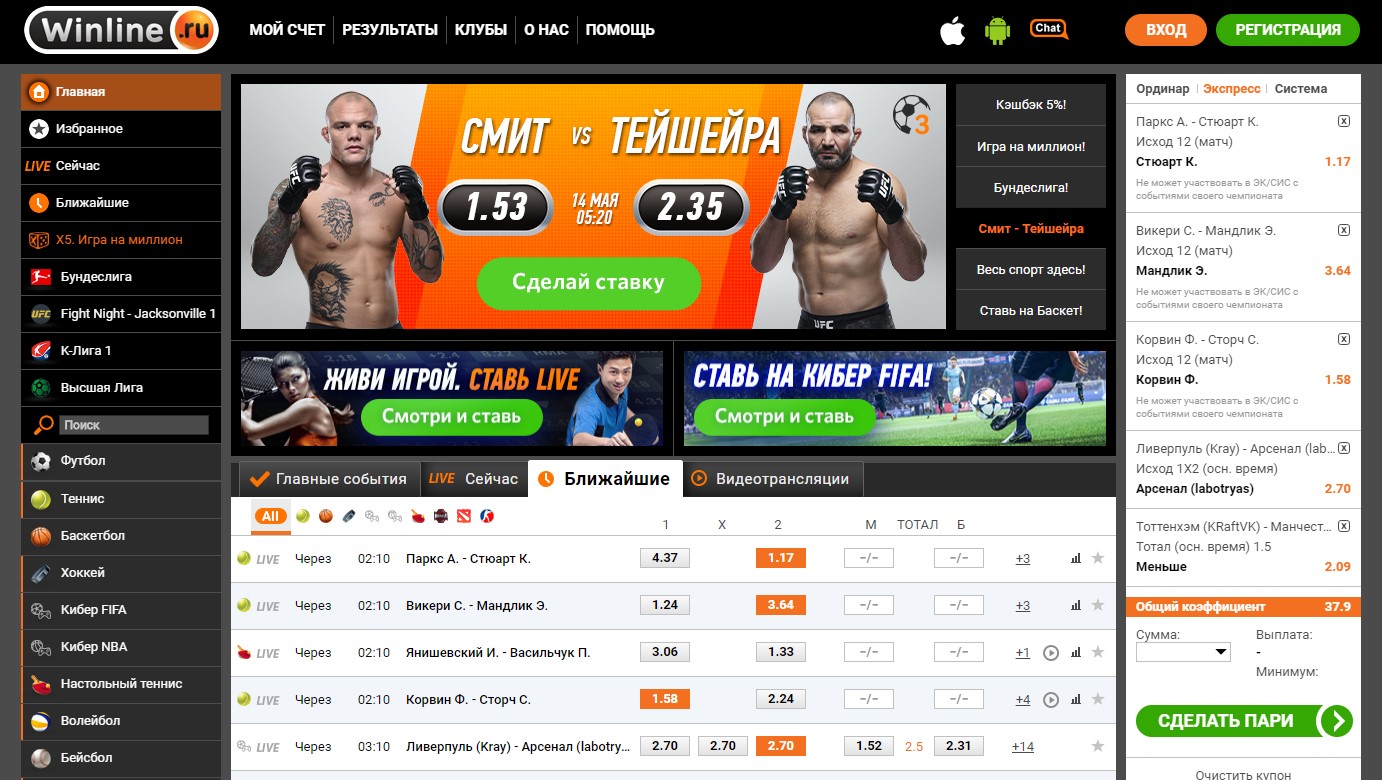The image size is (1382, 780).
Task: Open statistics chart for Паркс - Стюарт match
Action: pyautogui.click(x=1076, y=559)
